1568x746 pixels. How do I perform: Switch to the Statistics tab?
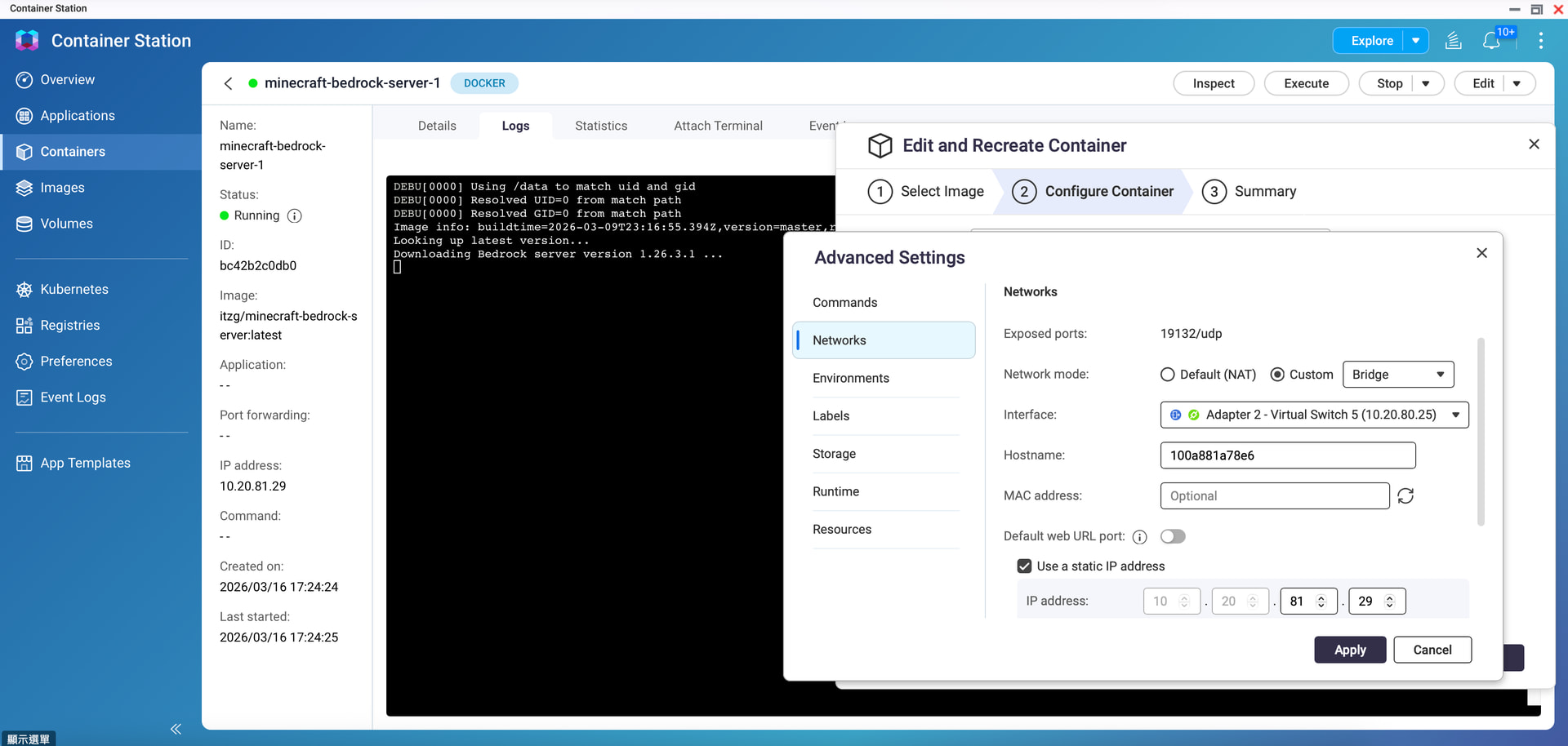coord(601,126)
